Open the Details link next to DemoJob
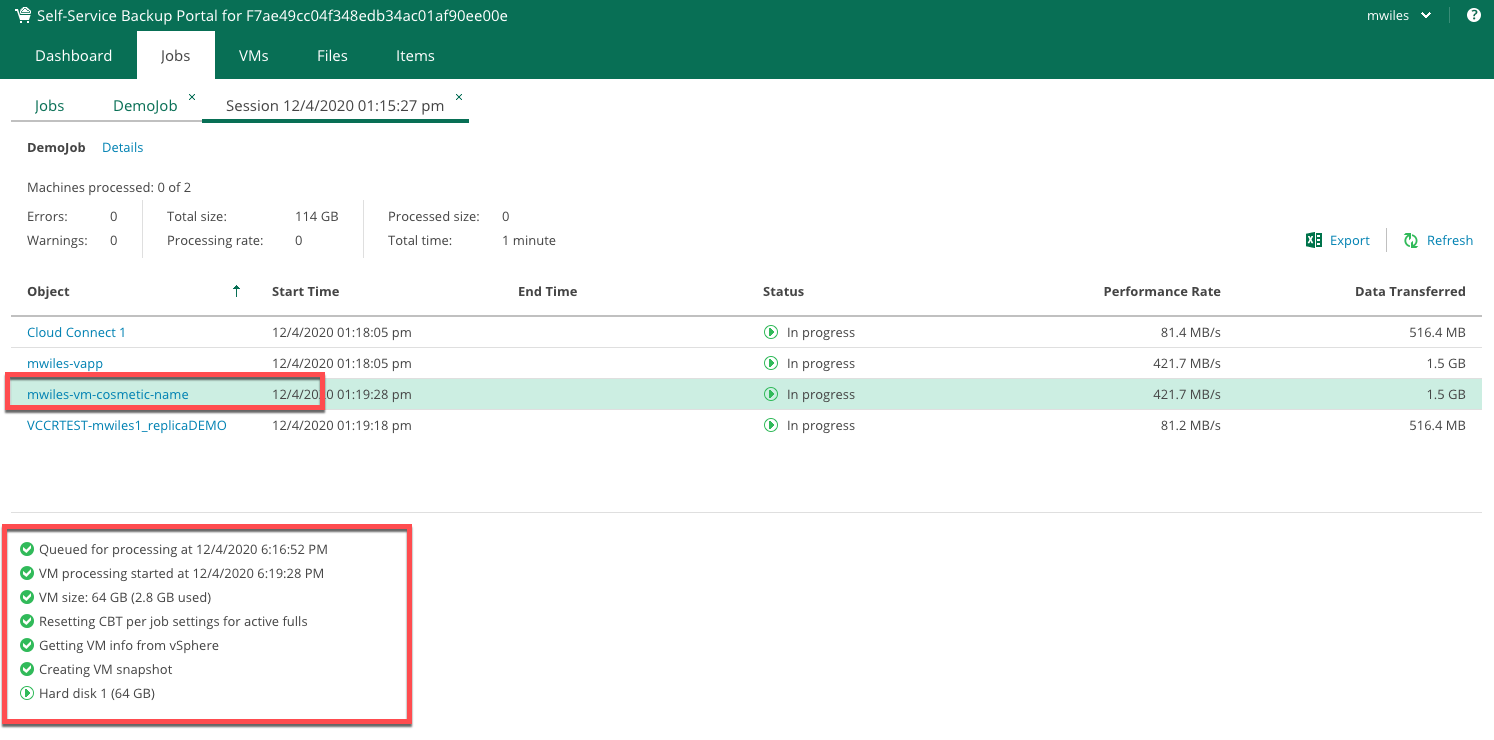Image resolution: width=1494 pixels, height=740 pixels. (122, 147)
